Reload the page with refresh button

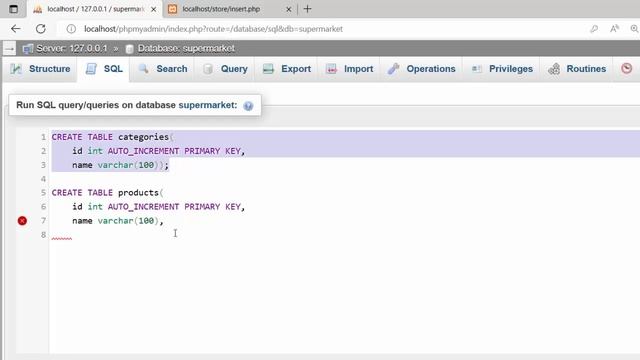point(40,29)
